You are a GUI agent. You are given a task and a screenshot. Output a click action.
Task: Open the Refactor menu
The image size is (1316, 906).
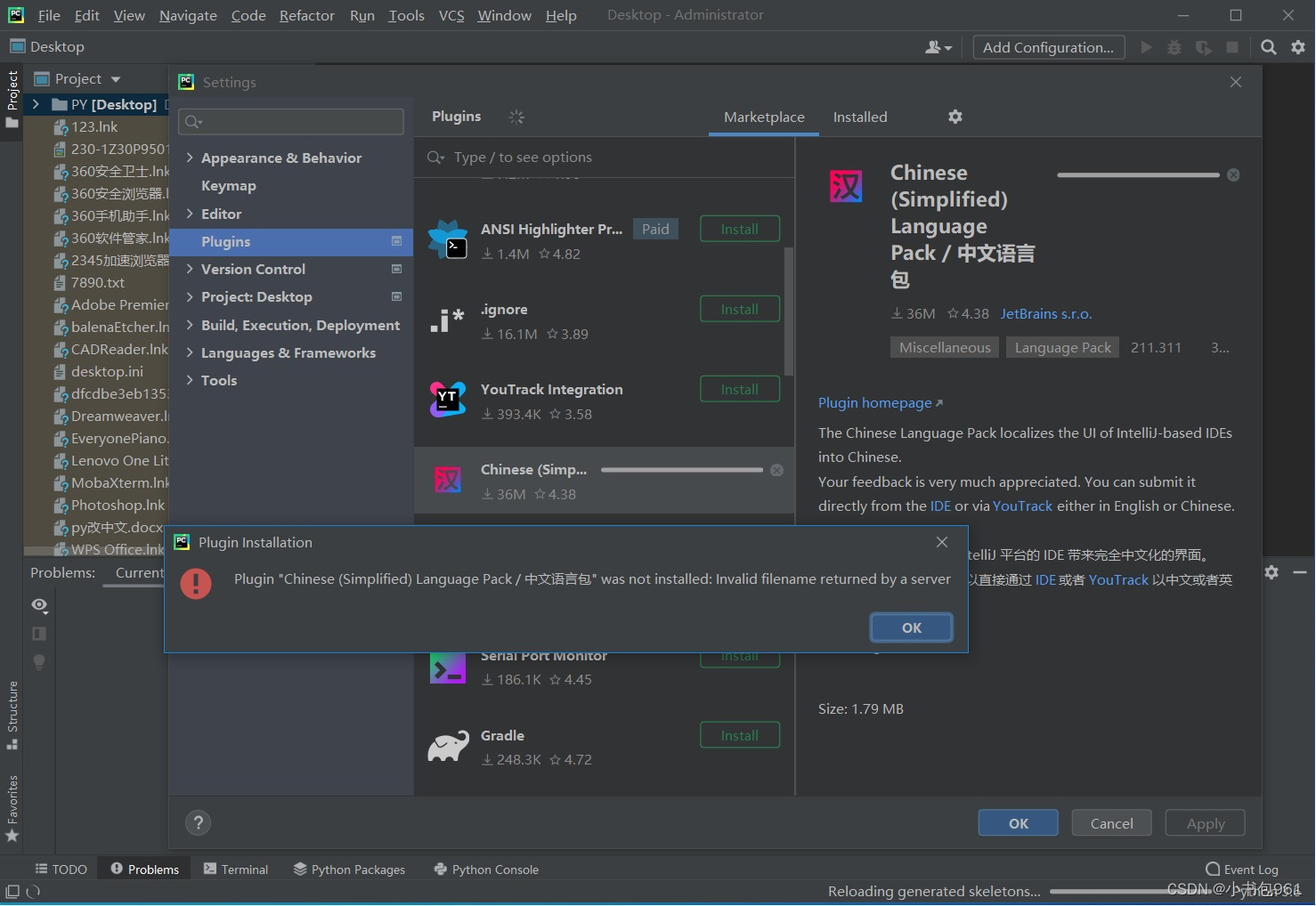tap(307, 15)
